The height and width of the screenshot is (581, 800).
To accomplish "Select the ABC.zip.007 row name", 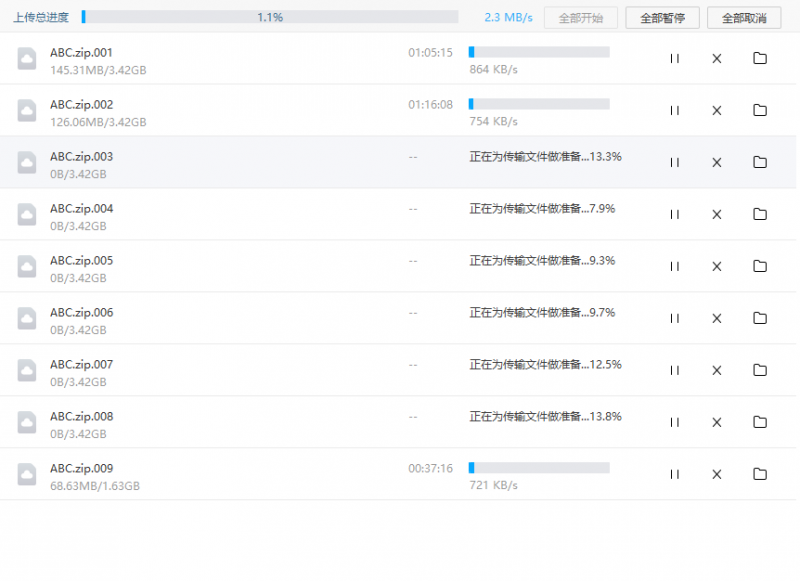I will 82,365.
